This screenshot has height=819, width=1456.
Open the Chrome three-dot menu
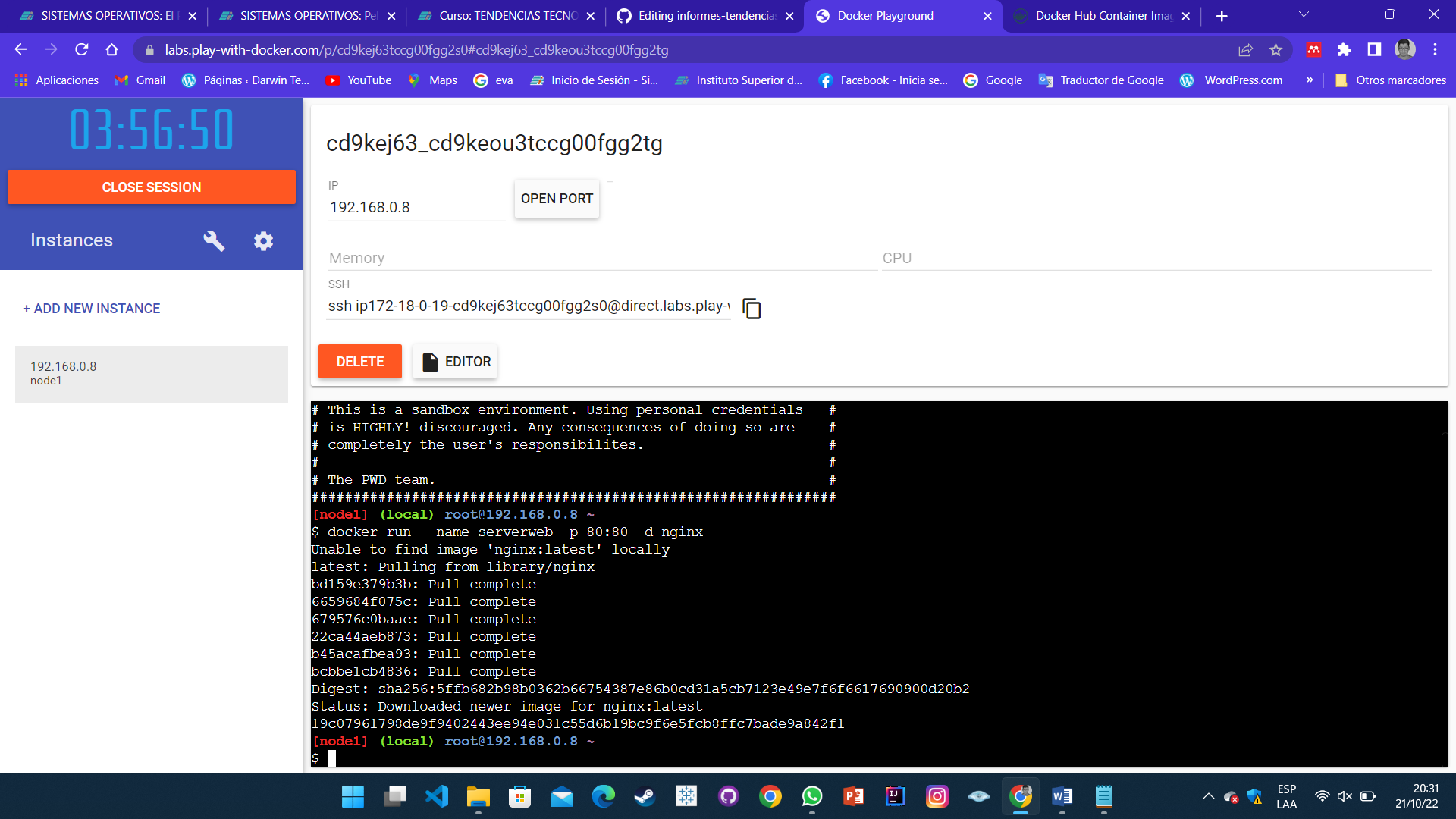coord(1435,50)
